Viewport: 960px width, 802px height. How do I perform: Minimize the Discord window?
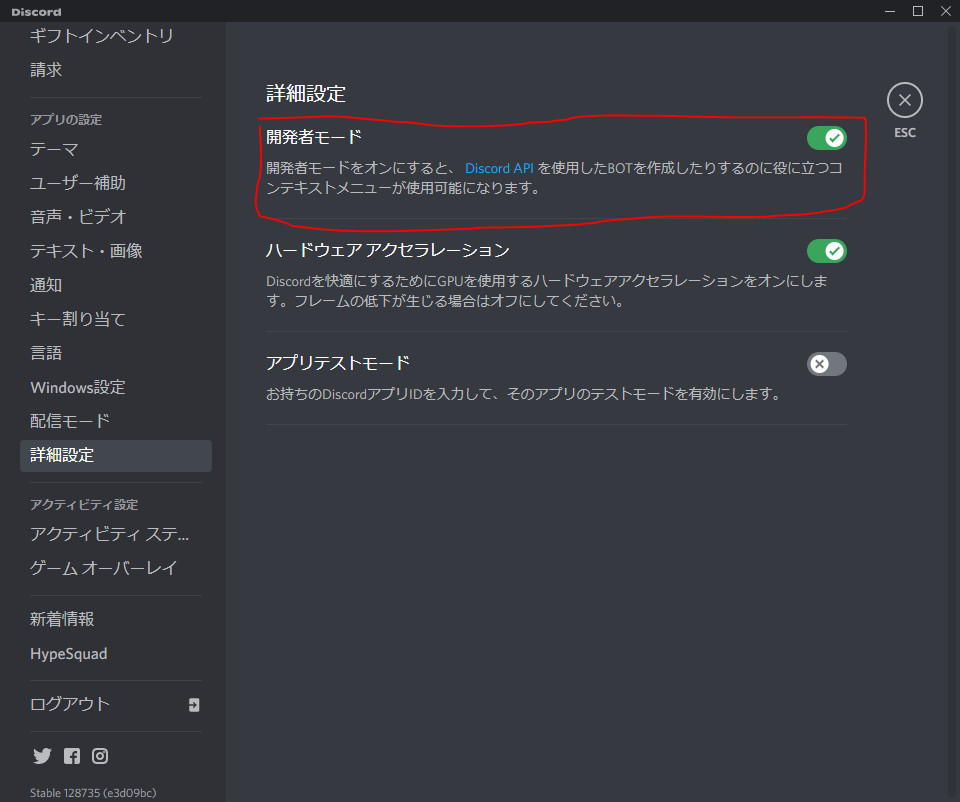point(890,11)
